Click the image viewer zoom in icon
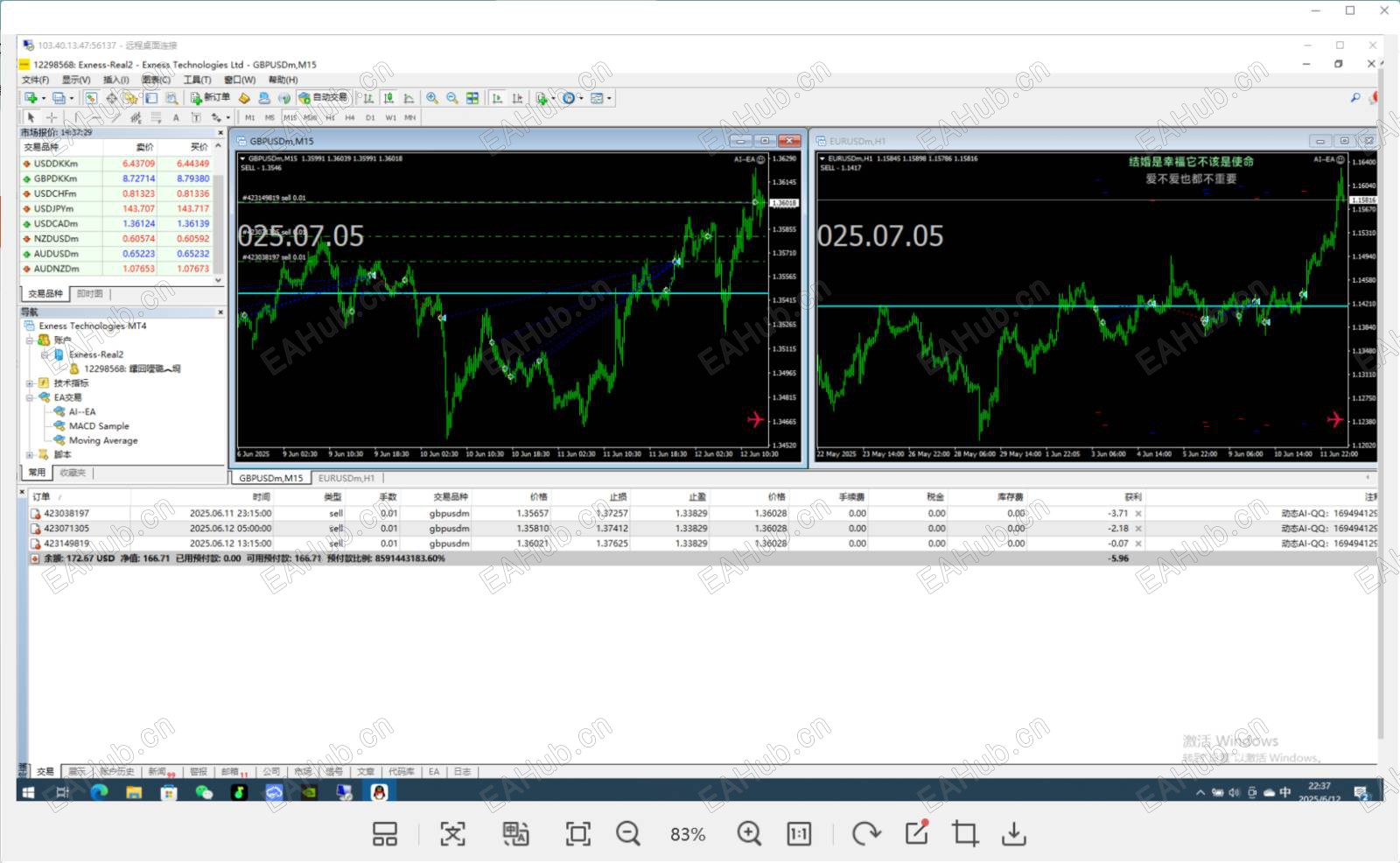1400x863 pixels. pos(749,834)
